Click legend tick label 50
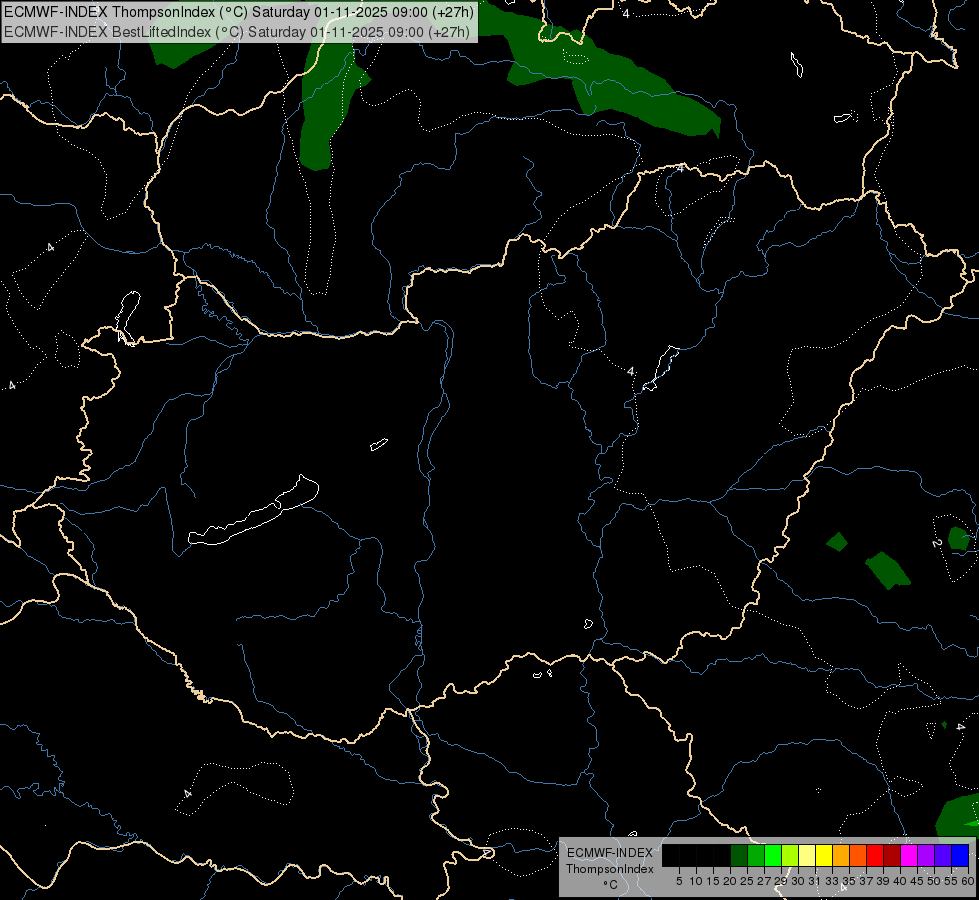Screen dimensions: 979x900 pos(934,881)
